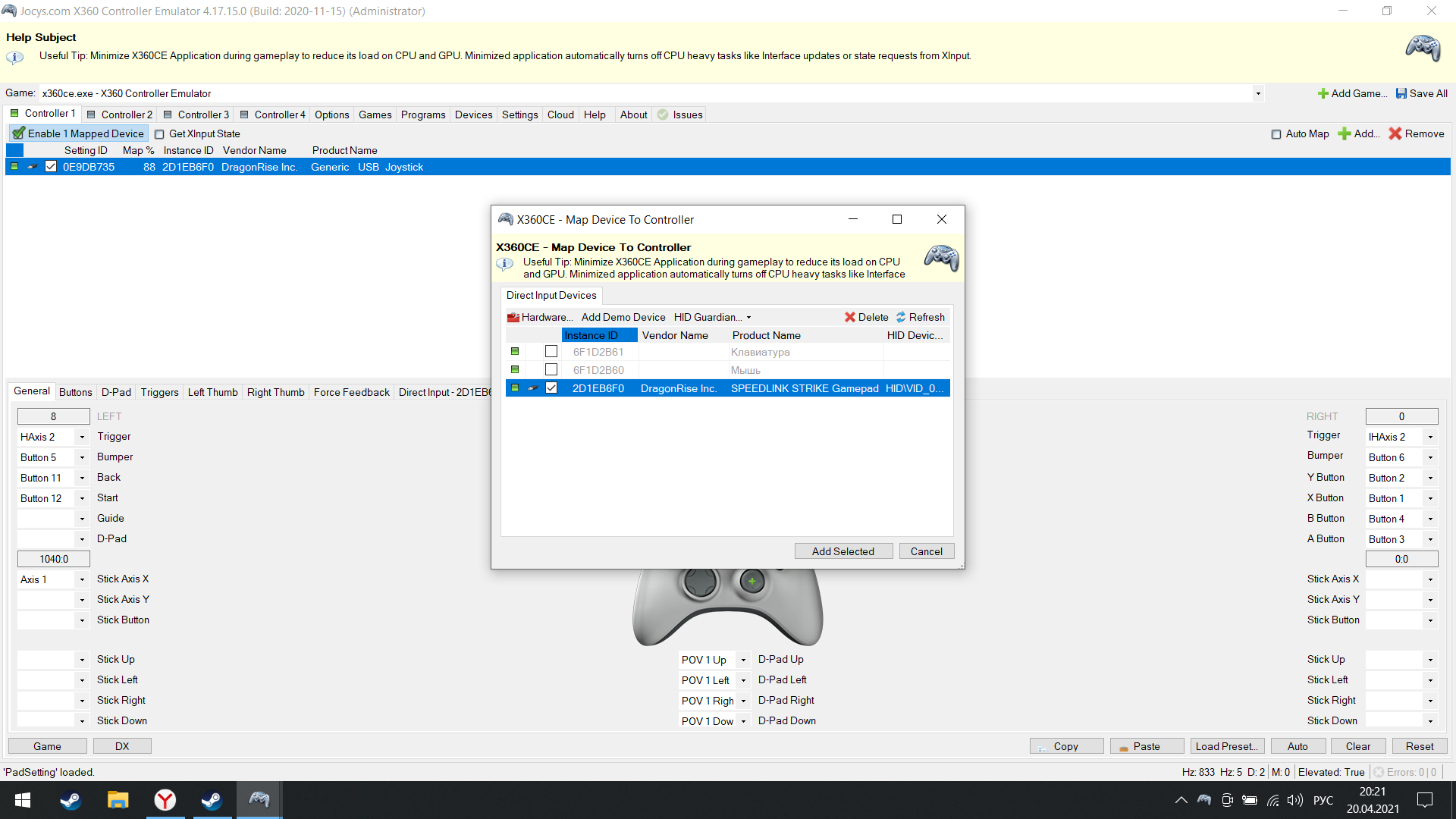Open the Options tab

pos(332,115)
